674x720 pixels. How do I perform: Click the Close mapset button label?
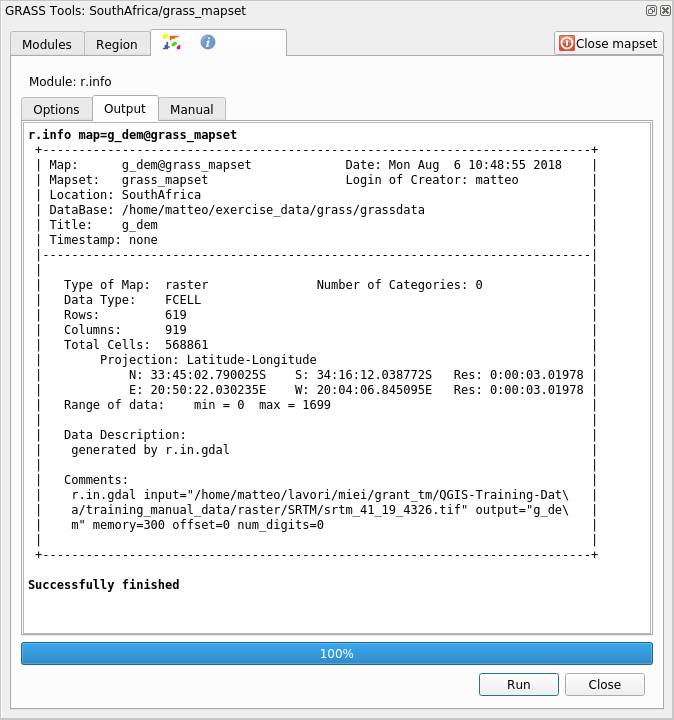point(617,43)
